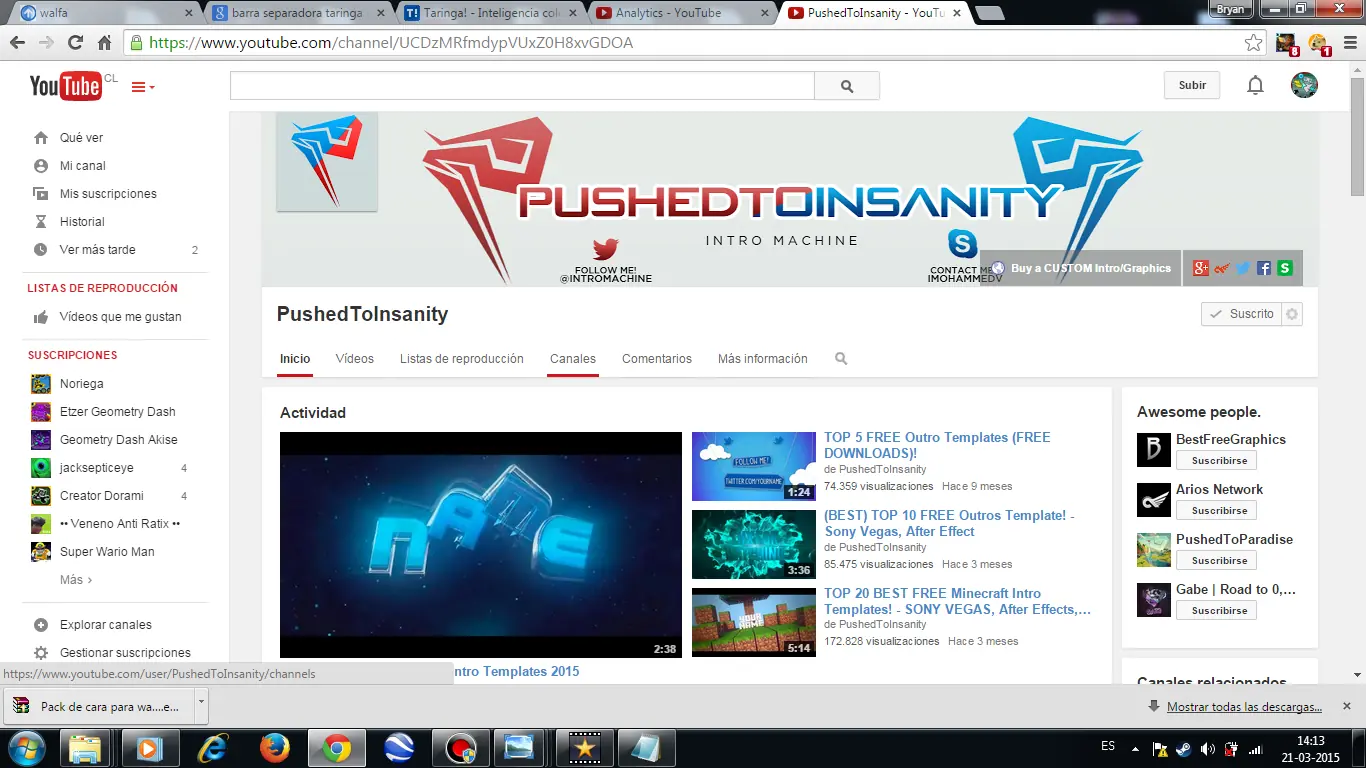
Task: Open the green S link on the banner
Action: pyautogui.click(x=1285, y=268)
